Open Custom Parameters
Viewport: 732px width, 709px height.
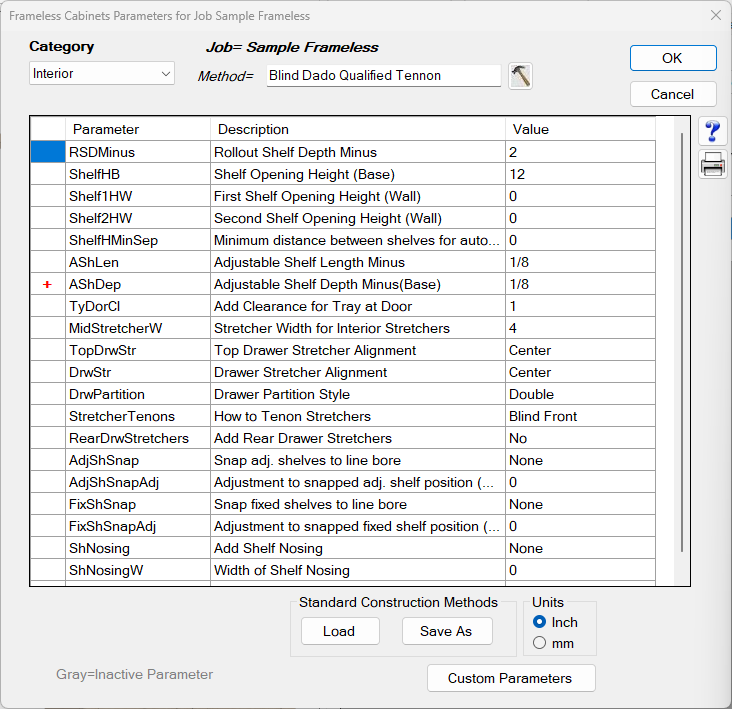(510, 678)
